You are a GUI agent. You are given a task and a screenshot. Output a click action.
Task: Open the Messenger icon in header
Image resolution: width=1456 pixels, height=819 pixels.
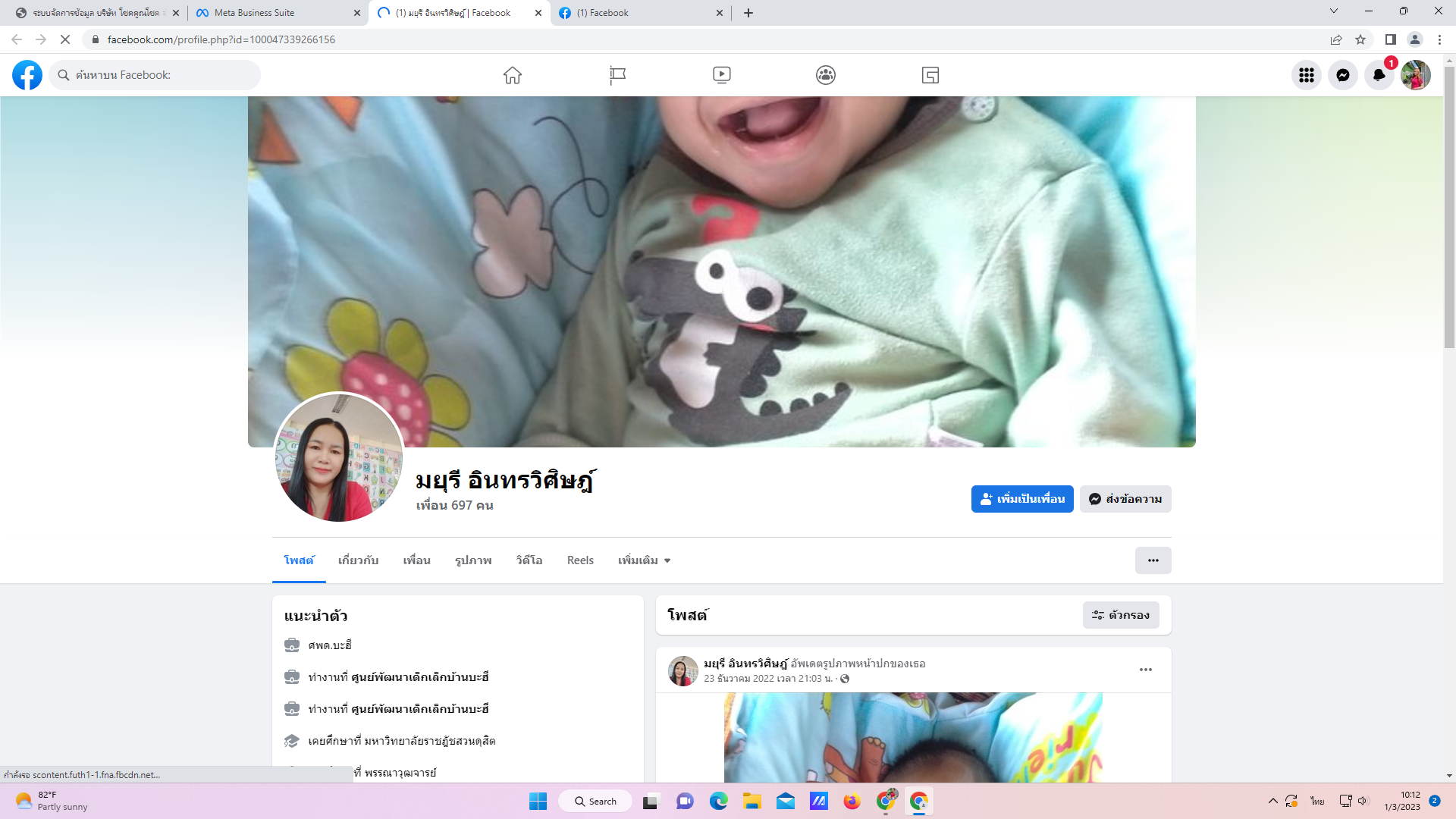[1342, 75]
